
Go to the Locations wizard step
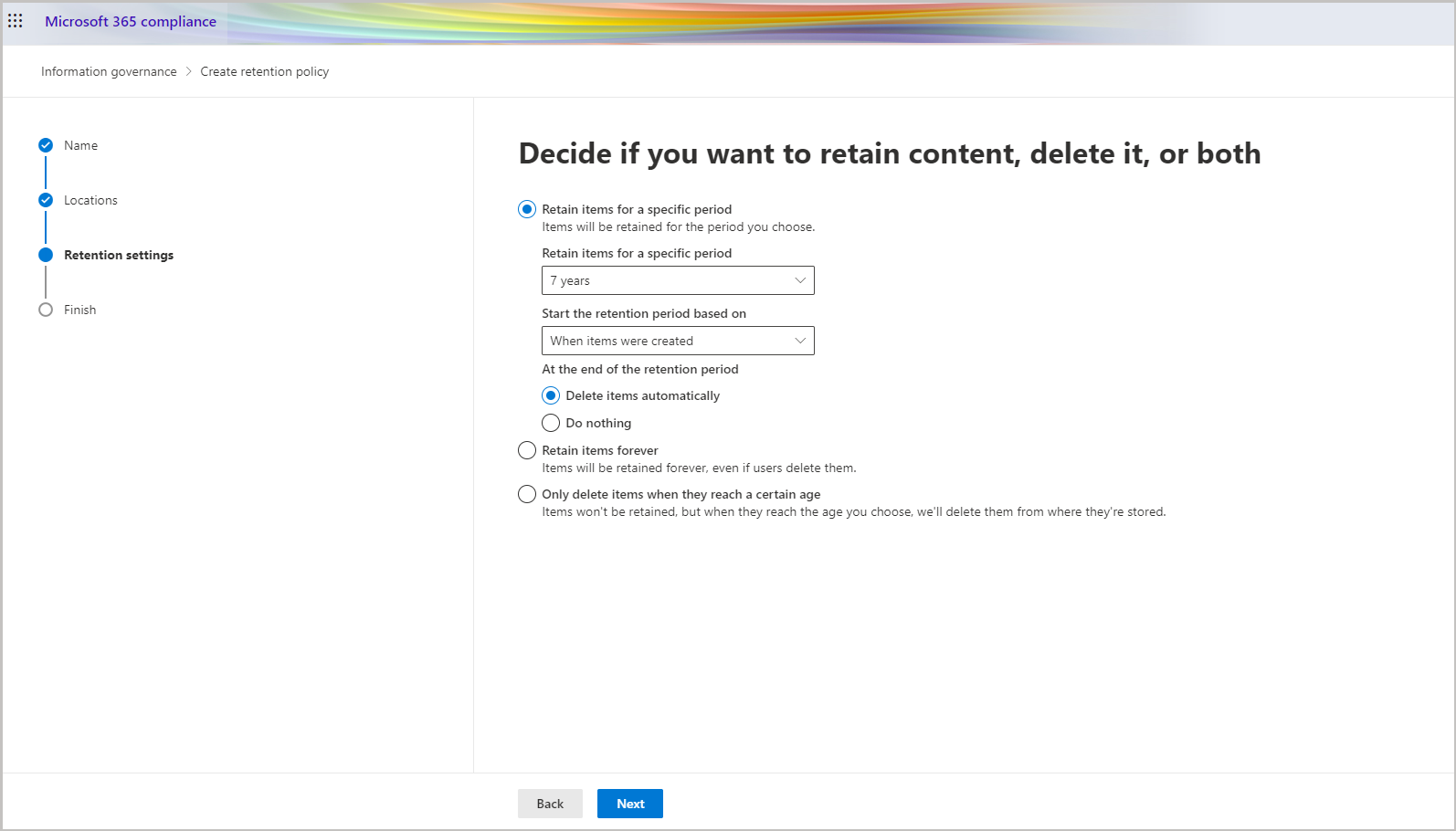90,200
